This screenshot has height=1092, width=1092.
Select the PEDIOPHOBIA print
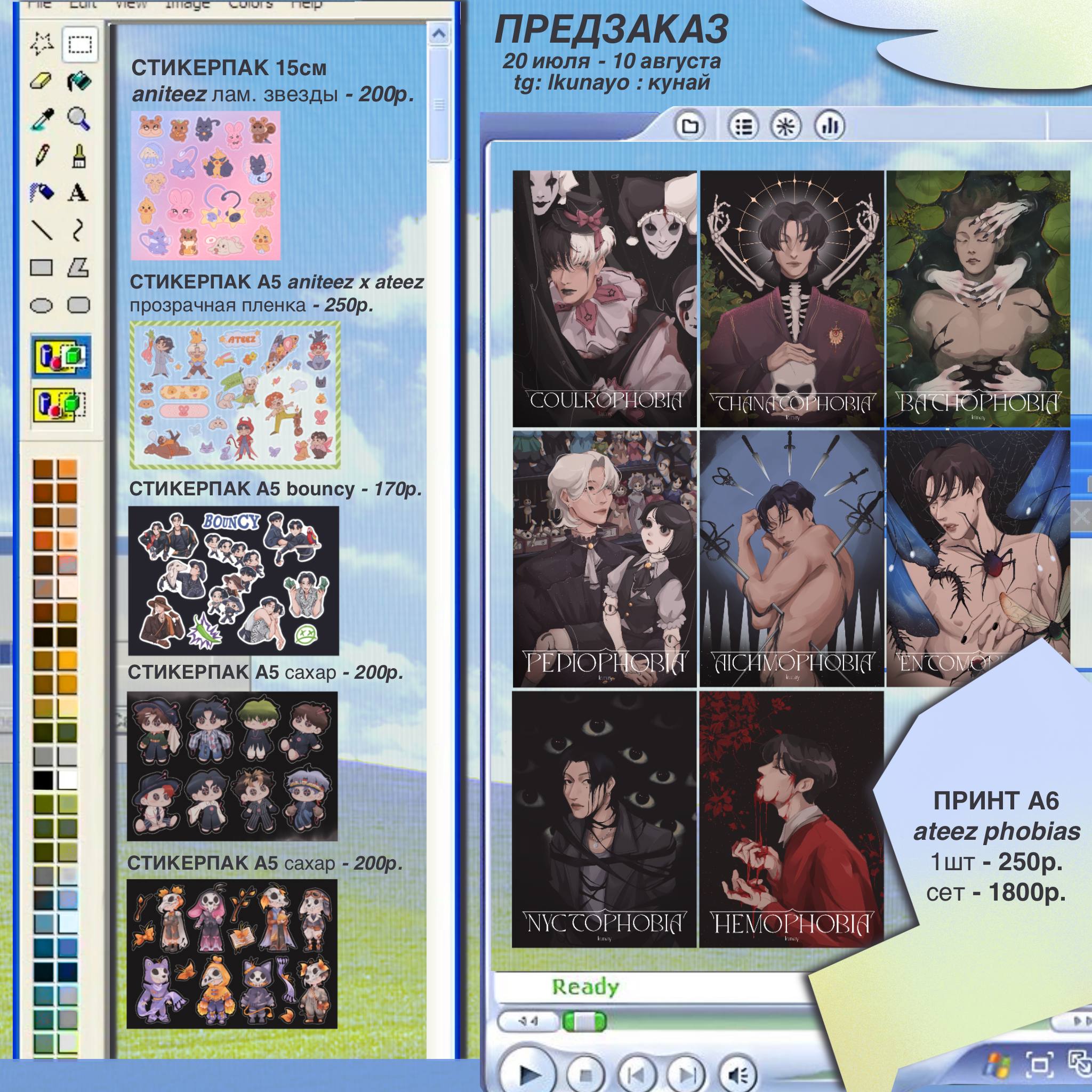[x=605, y=559]
